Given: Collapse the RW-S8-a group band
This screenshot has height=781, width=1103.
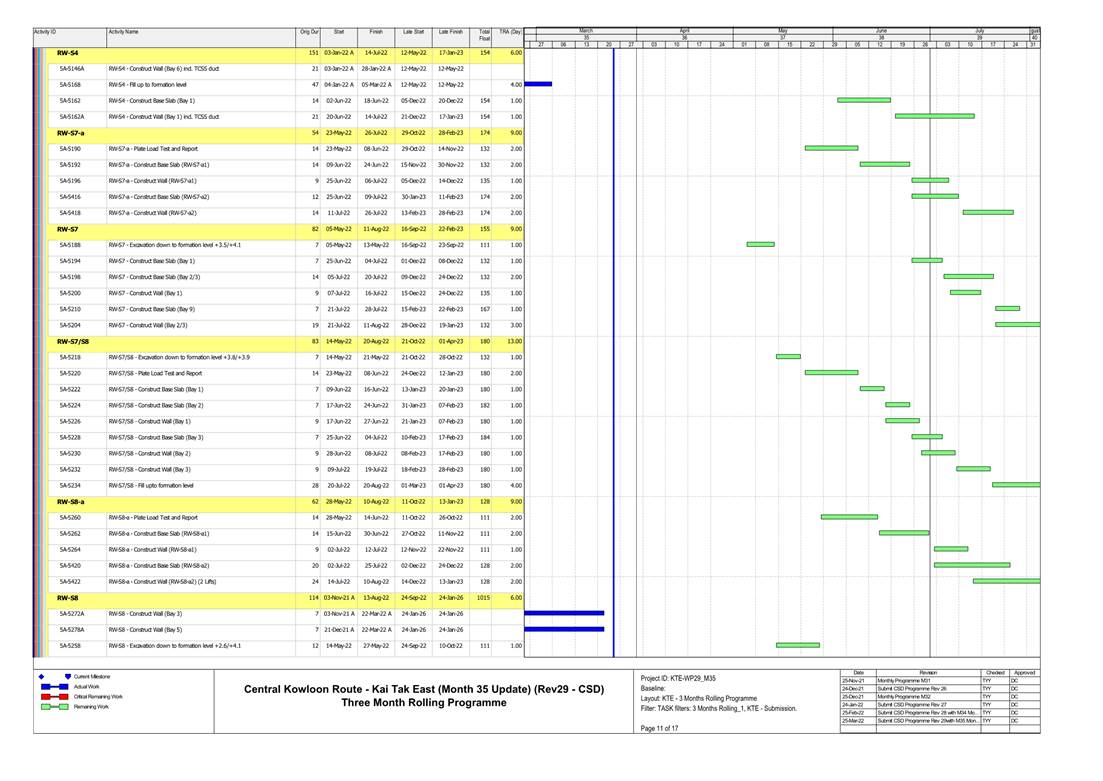Looking at the screenshot, I should point(70,501).
